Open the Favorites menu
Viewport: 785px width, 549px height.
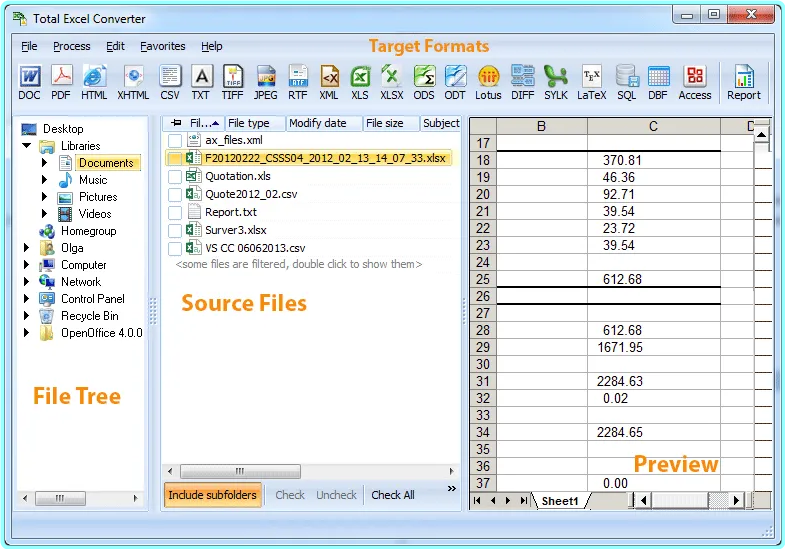tap(163, 46)
